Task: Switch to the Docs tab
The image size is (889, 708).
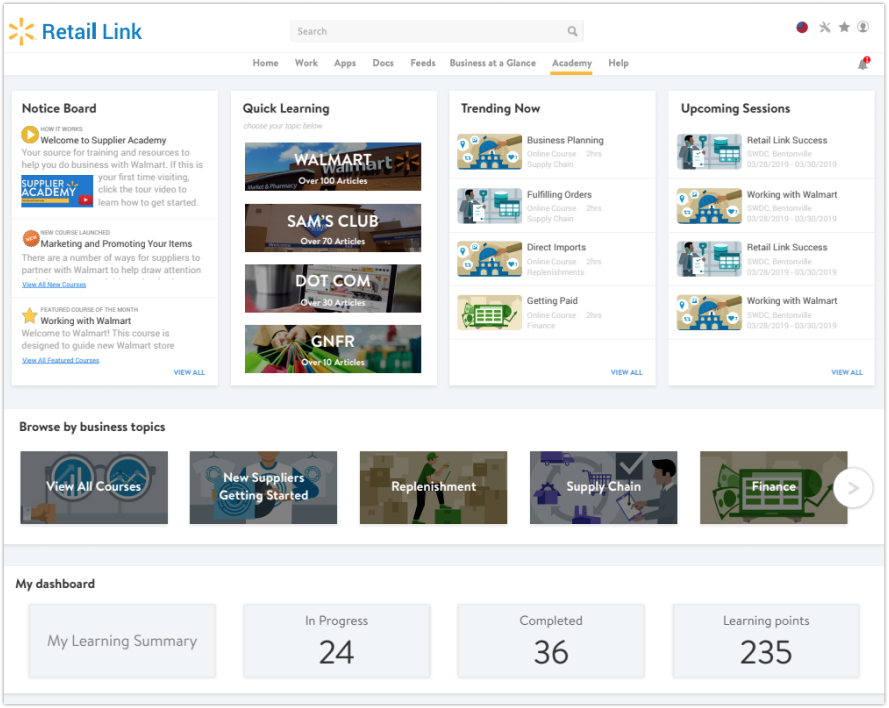Action: click(383, 63)
